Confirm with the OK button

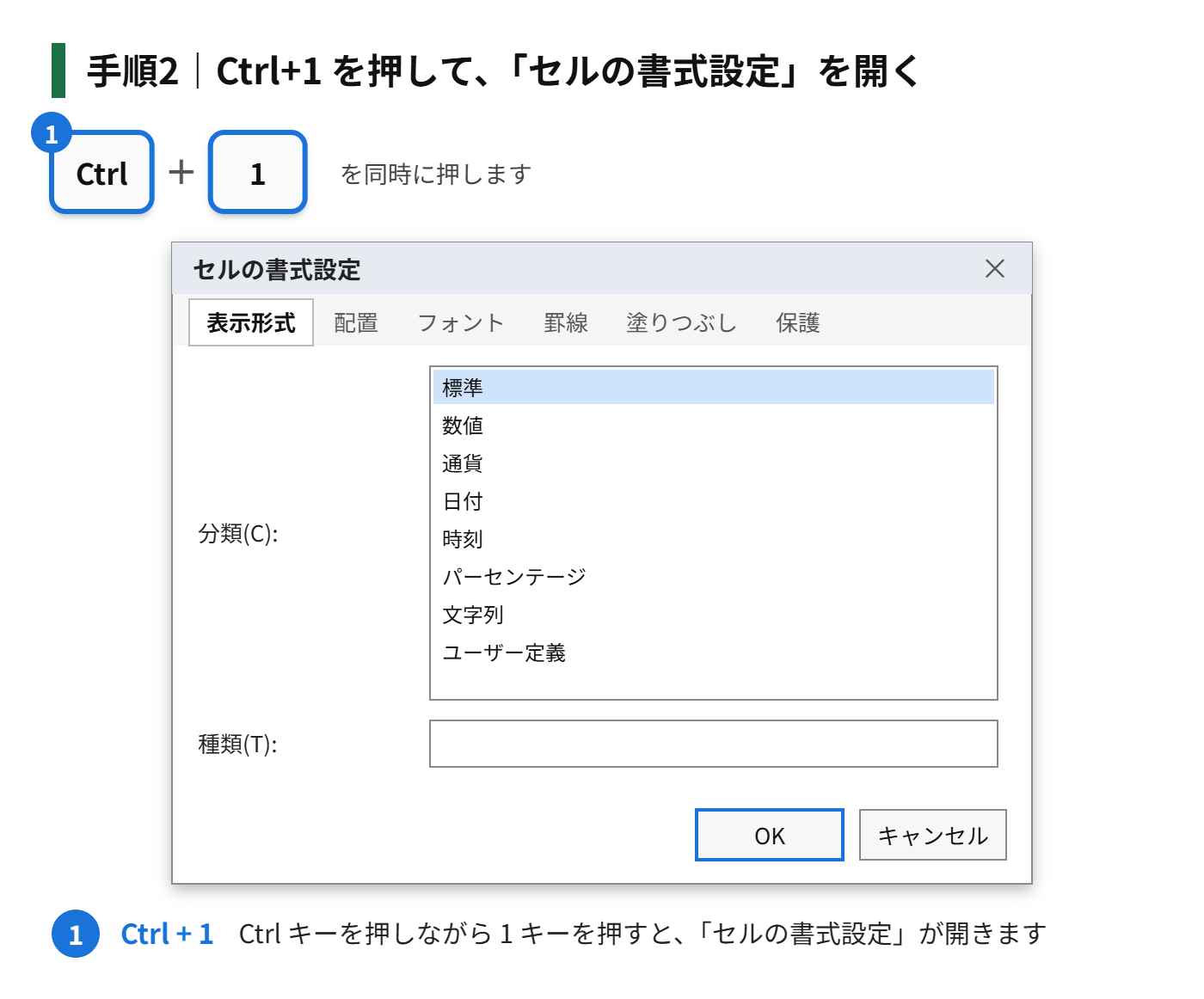point(770,835)
